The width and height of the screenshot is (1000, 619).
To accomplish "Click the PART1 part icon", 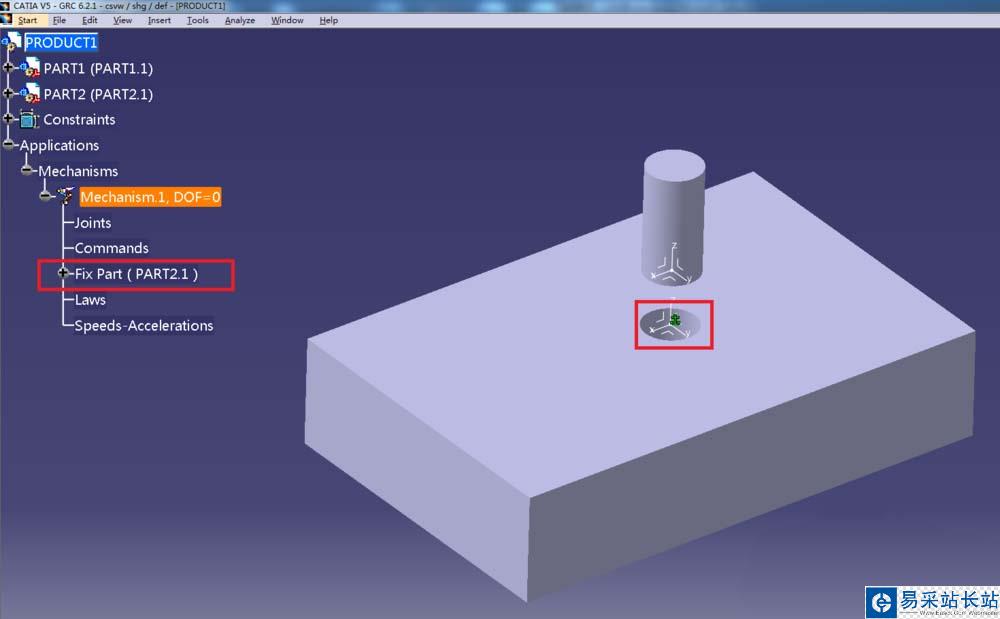I will coord(30,68).
